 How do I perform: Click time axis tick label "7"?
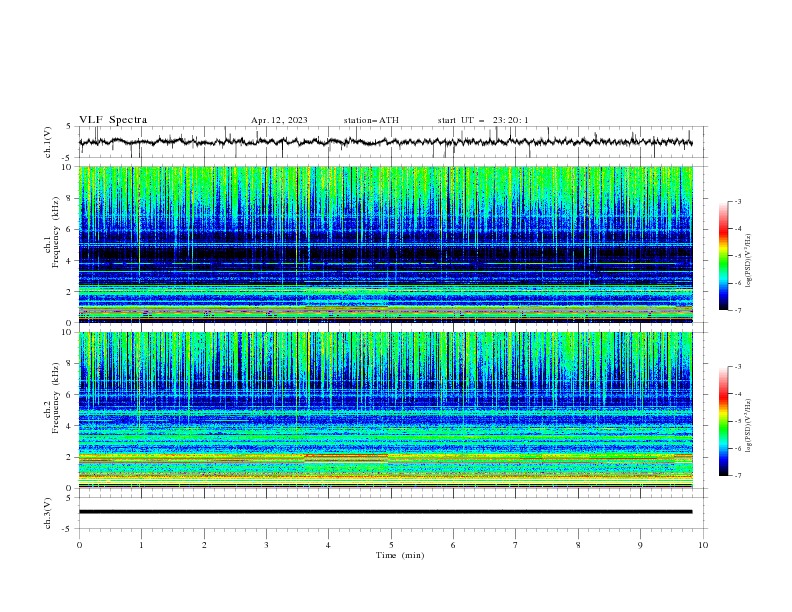(x=516, y=545)
